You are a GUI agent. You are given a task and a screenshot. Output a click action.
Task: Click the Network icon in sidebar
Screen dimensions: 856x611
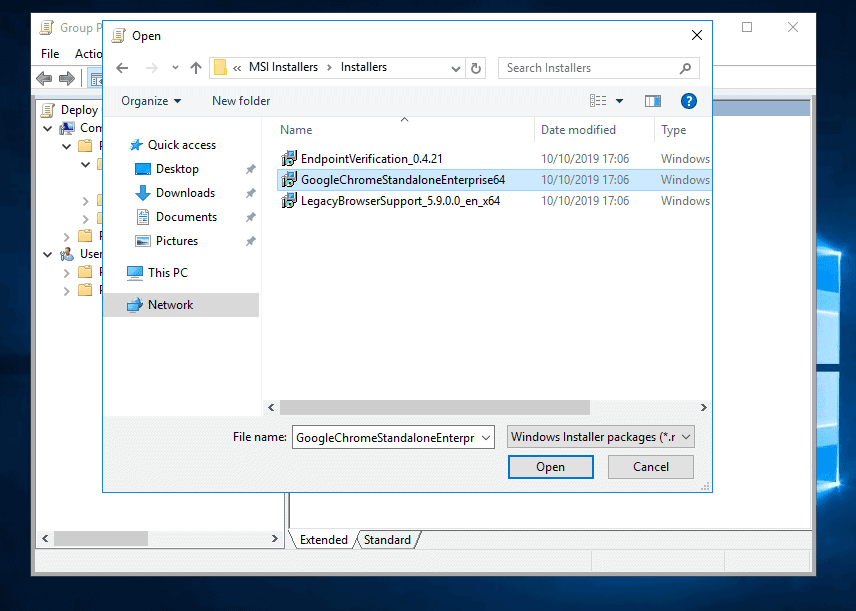(x=135, y=305)
